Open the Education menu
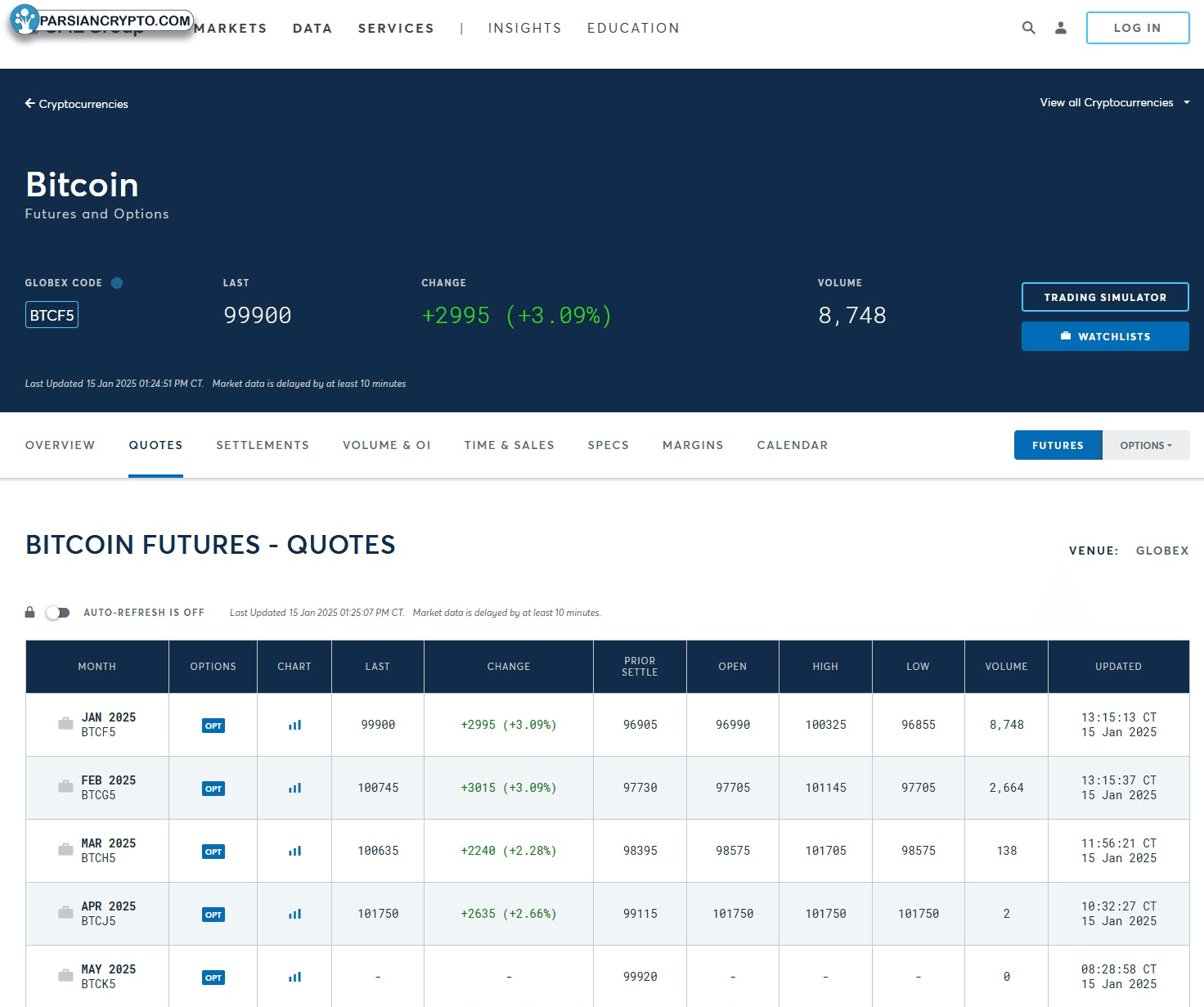The width and height of the screenshot is (1204, 1007). tap(633, 29)
